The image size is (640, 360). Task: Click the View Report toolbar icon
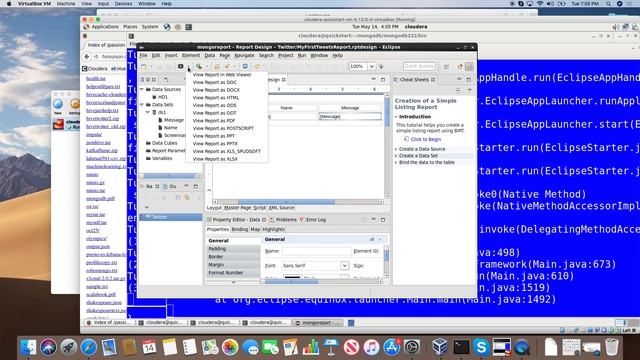[180, 66]
